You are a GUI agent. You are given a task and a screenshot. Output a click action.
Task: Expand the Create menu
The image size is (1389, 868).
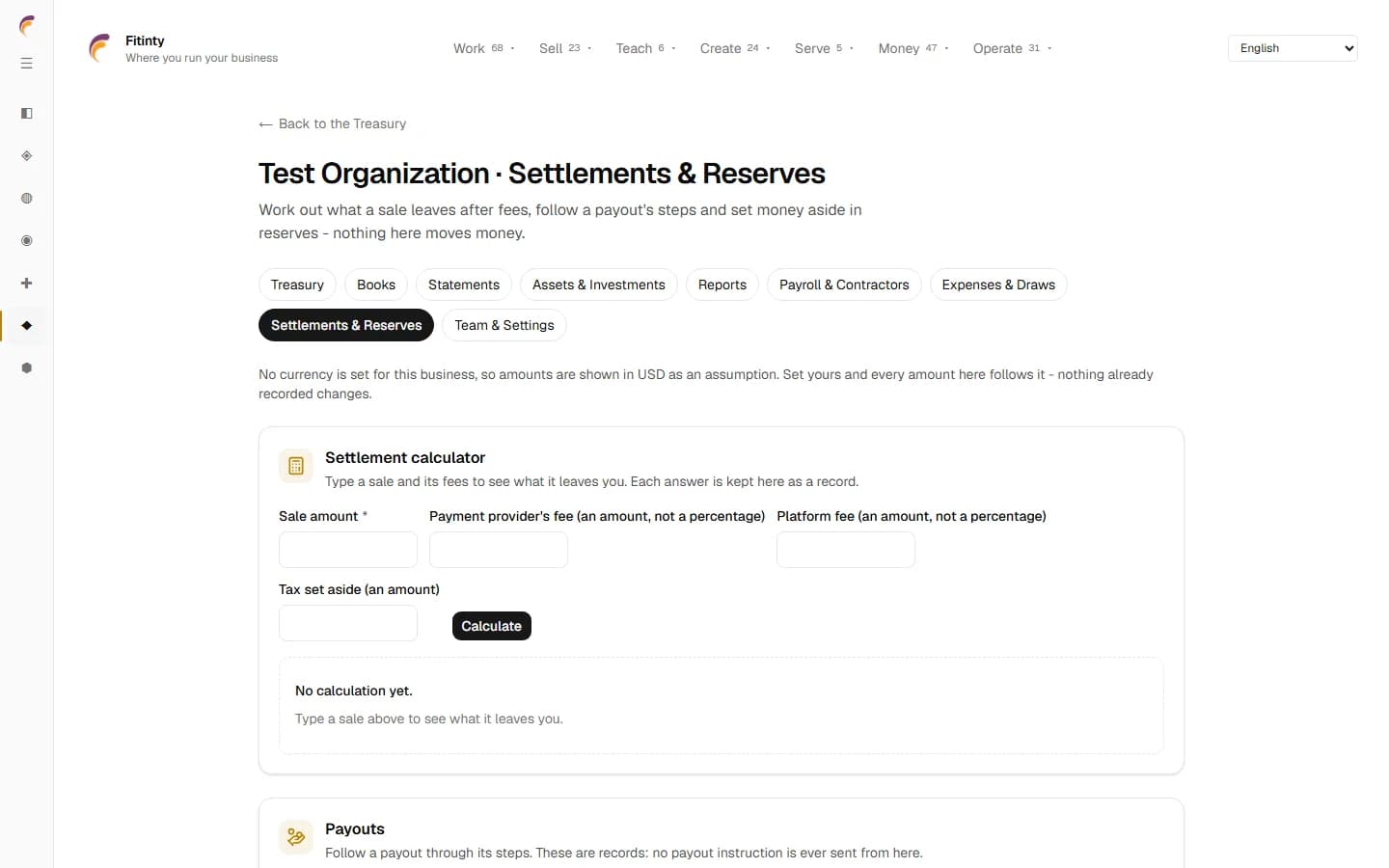coord(735,48)
